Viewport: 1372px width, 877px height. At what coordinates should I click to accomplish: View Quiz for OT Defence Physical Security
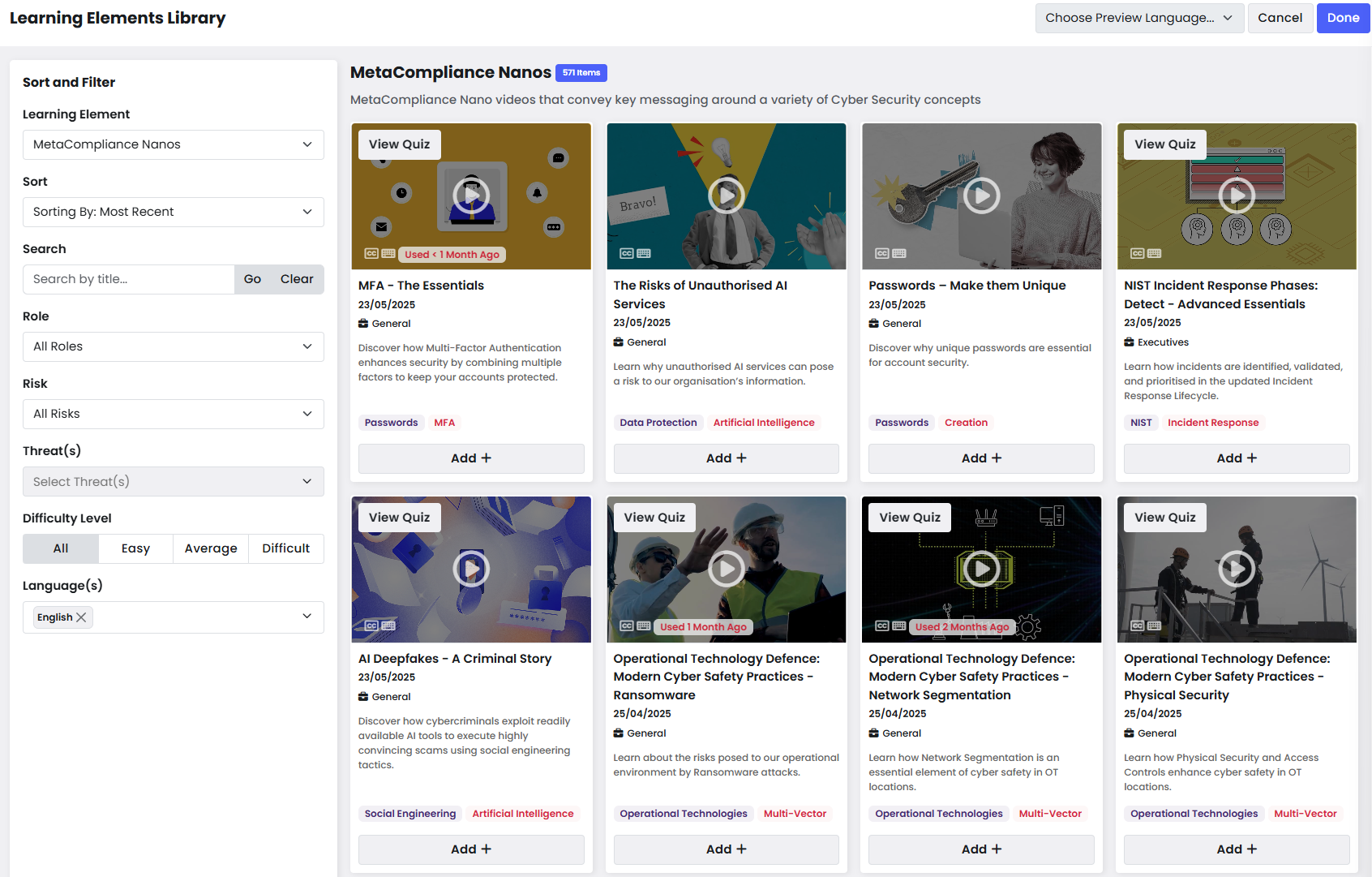(1165, 518)
